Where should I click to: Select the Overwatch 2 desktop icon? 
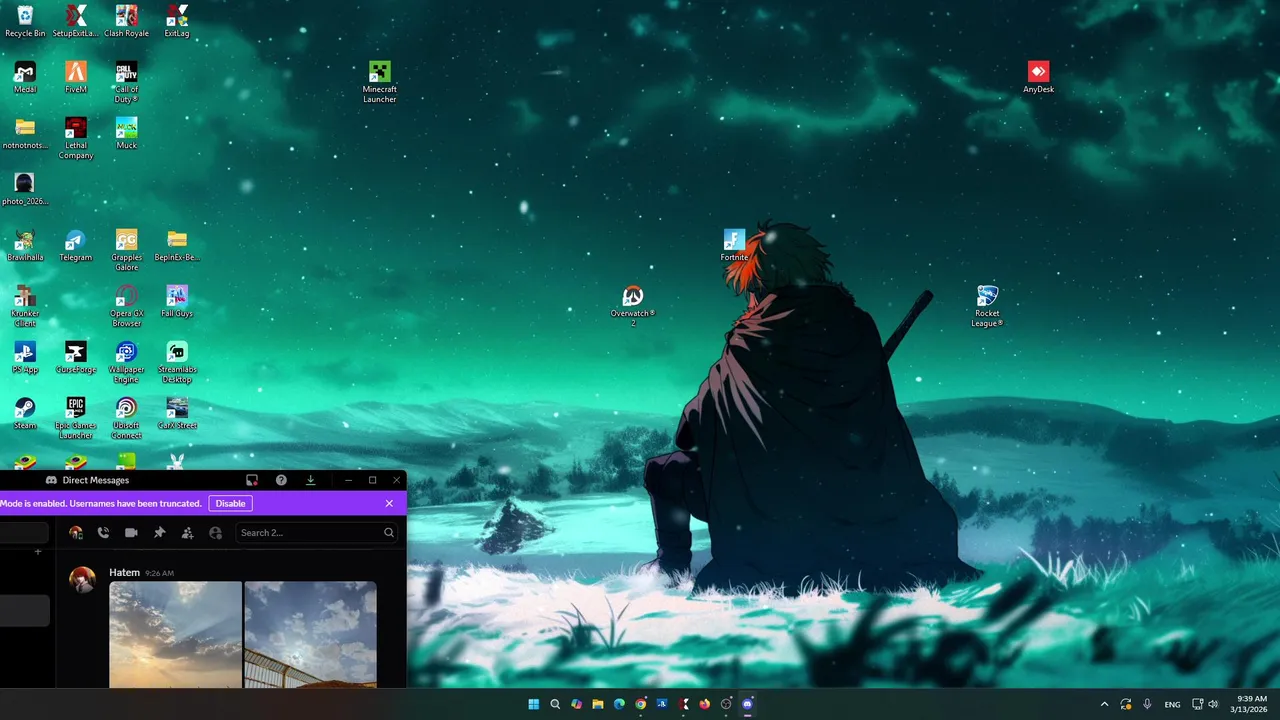click(632, 307)
